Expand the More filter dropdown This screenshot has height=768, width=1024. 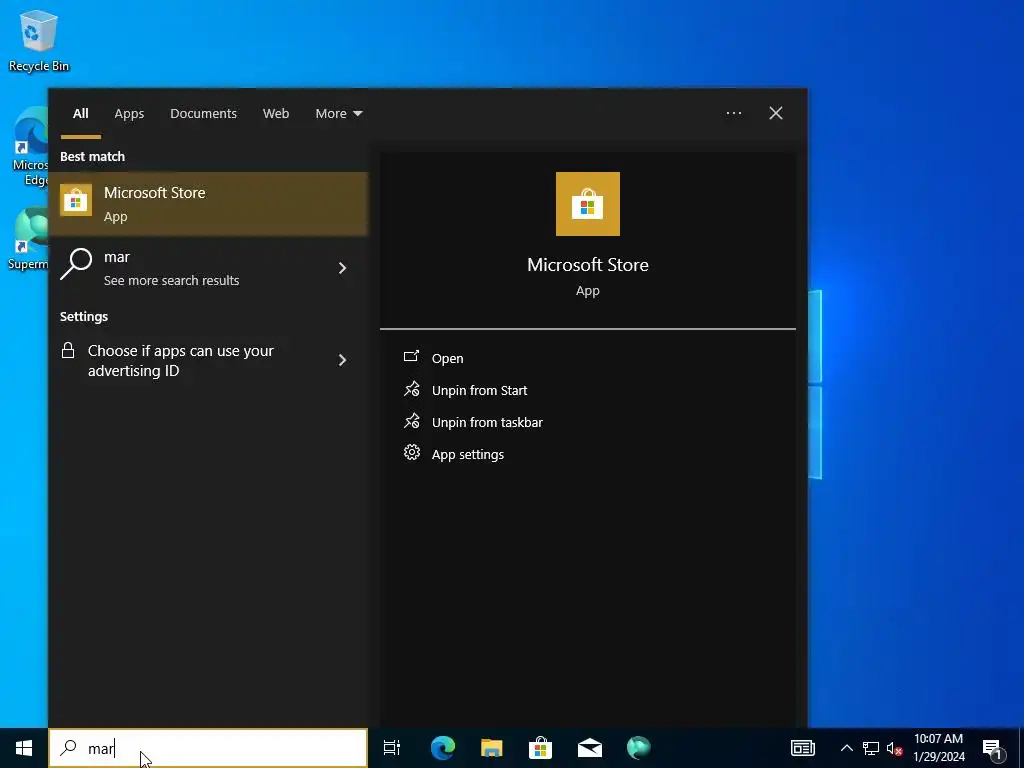click(x=338, y=114)
